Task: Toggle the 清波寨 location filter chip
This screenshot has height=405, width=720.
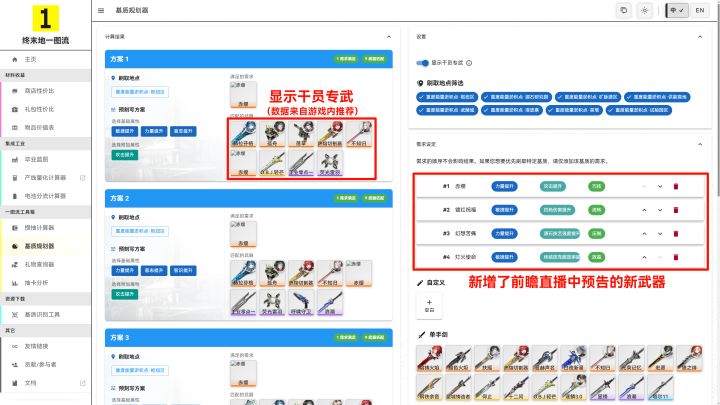Action: click(x=512, y=110)
